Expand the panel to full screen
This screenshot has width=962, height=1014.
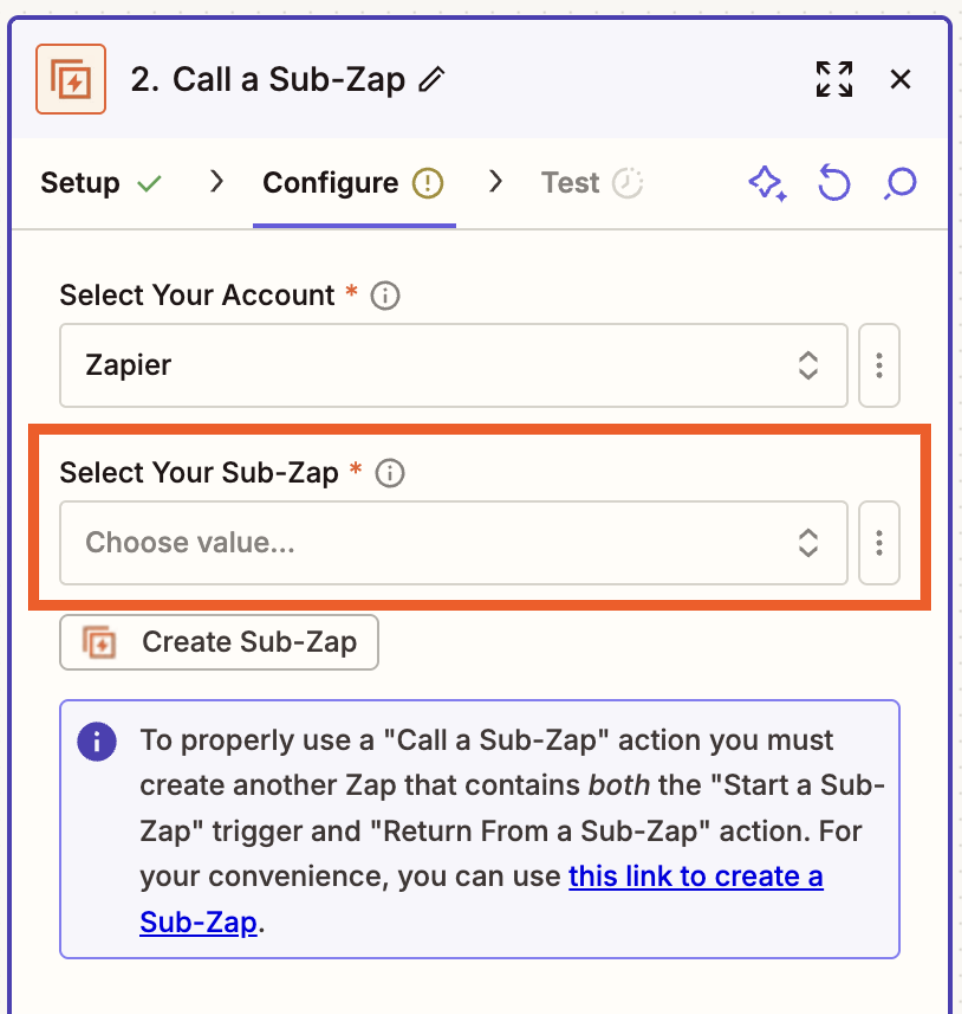click(x=834, y=79)
